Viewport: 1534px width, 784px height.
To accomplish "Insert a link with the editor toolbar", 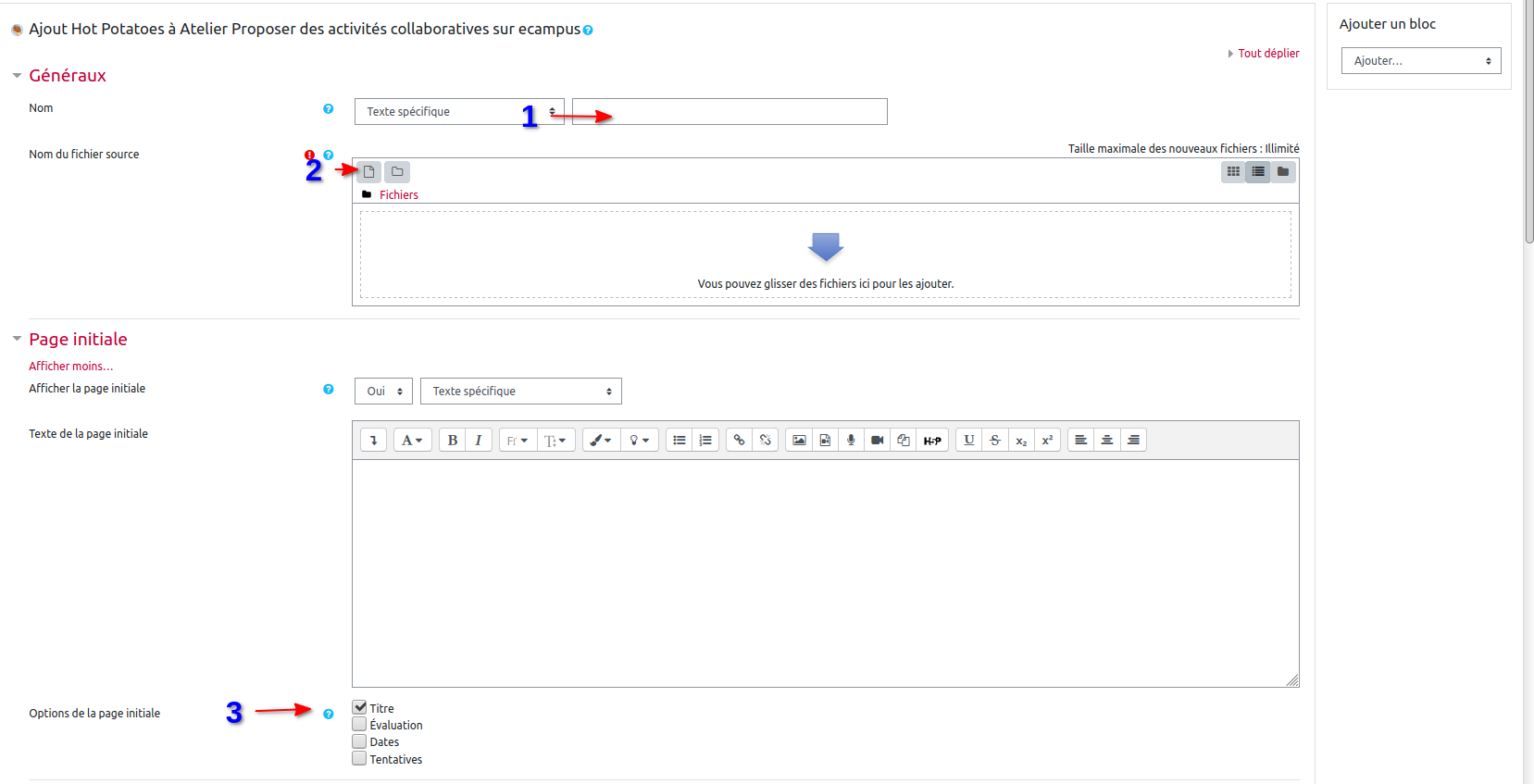I will pyautogui.click(x=739, y=441).
